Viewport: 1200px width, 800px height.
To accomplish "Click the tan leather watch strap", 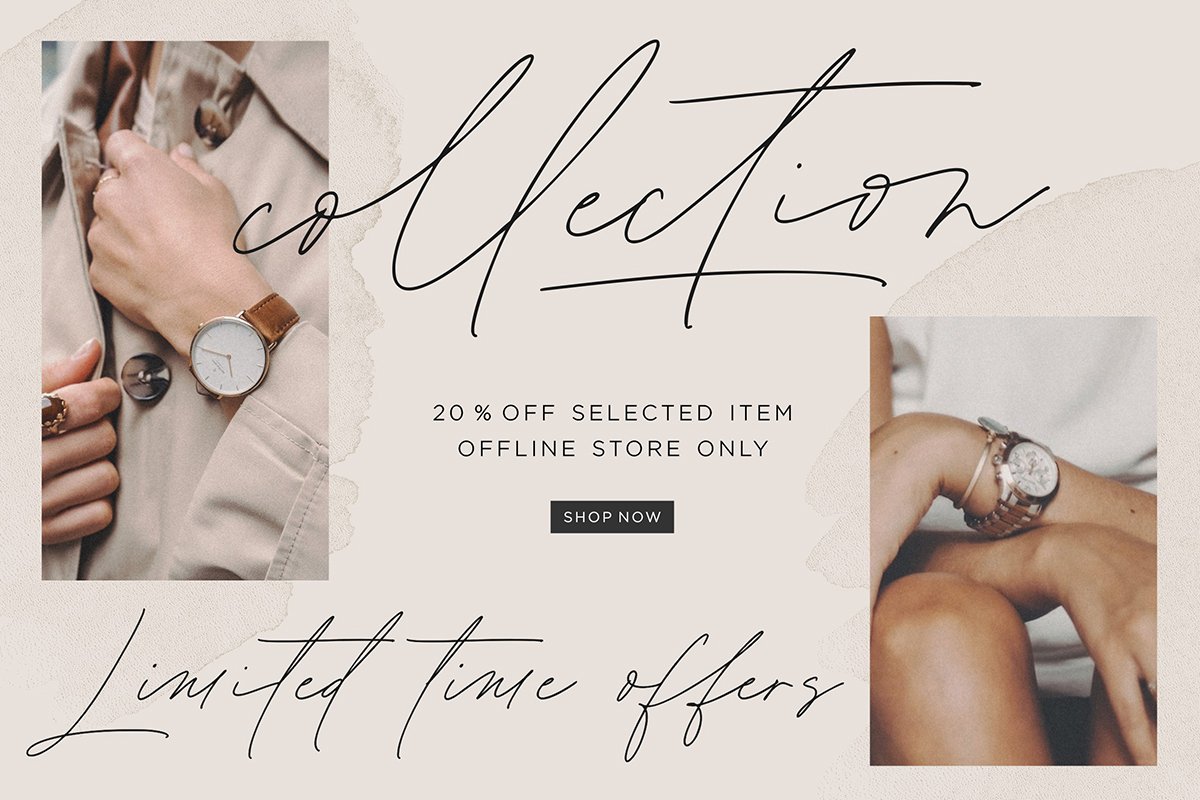I will coord(271,318).
